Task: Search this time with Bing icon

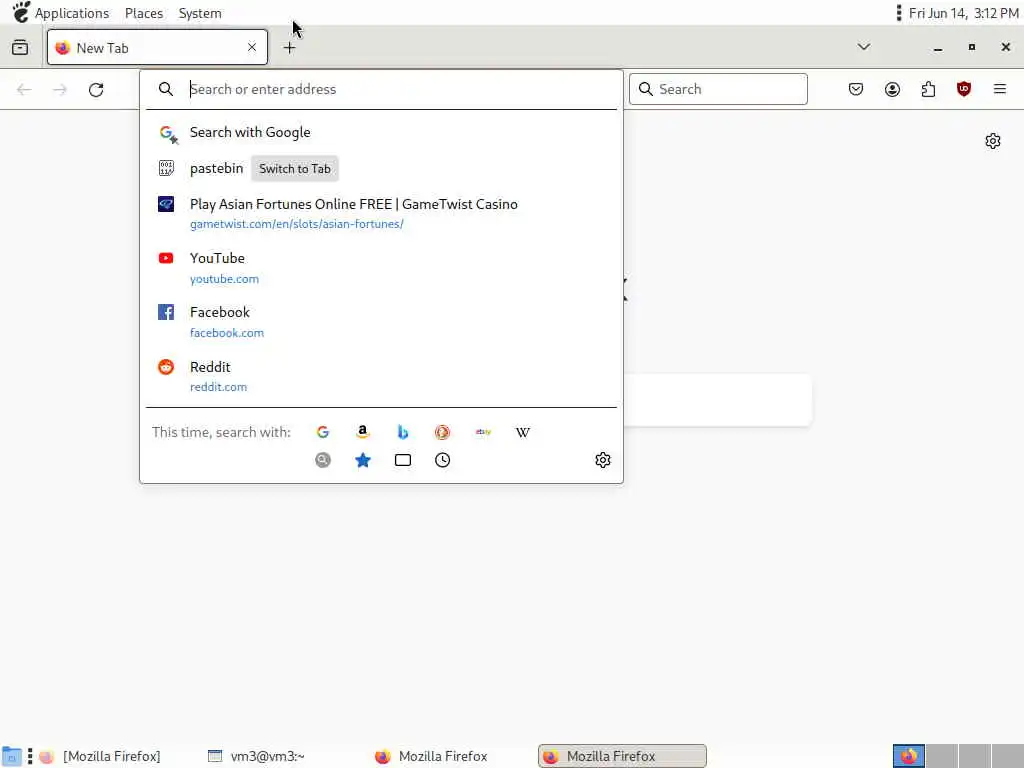Action: [x=403, y=432]
